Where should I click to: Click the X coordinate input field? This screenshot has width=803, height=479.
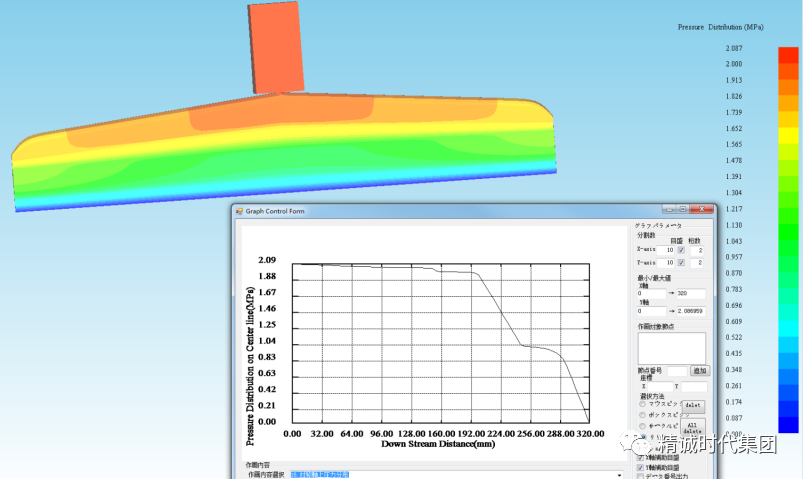click(x=660, y=387)
